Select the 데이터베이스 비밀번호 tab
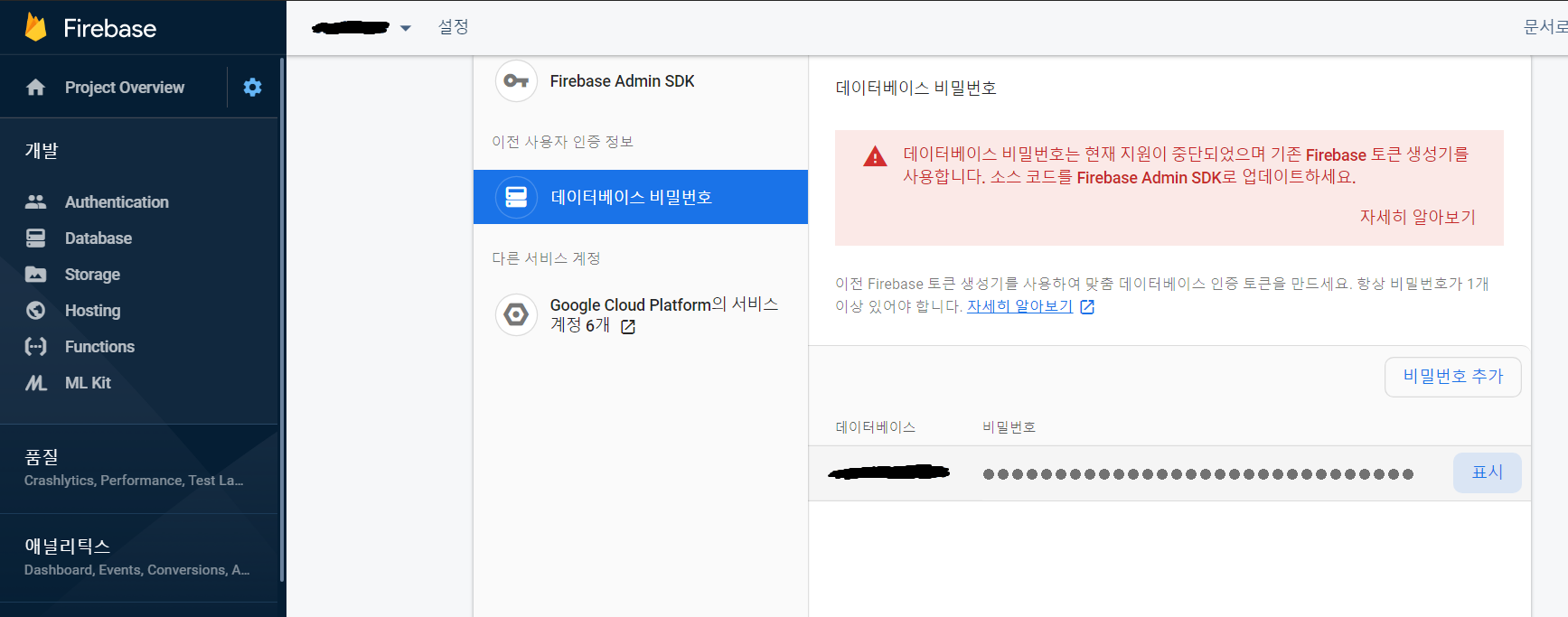Image resolution: width=1568 pixels, height=617 pixels. pos(641,196)
